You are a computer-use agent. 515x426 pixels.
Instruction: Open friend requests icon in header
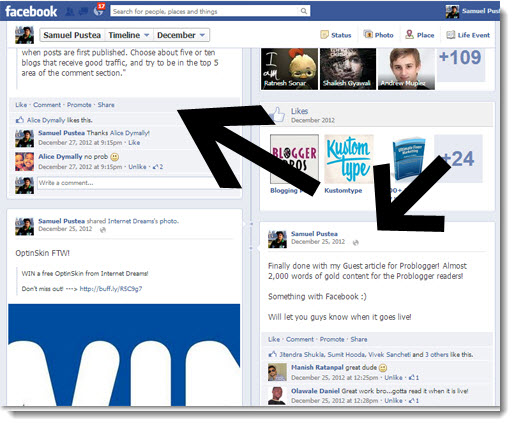(70, 12)
